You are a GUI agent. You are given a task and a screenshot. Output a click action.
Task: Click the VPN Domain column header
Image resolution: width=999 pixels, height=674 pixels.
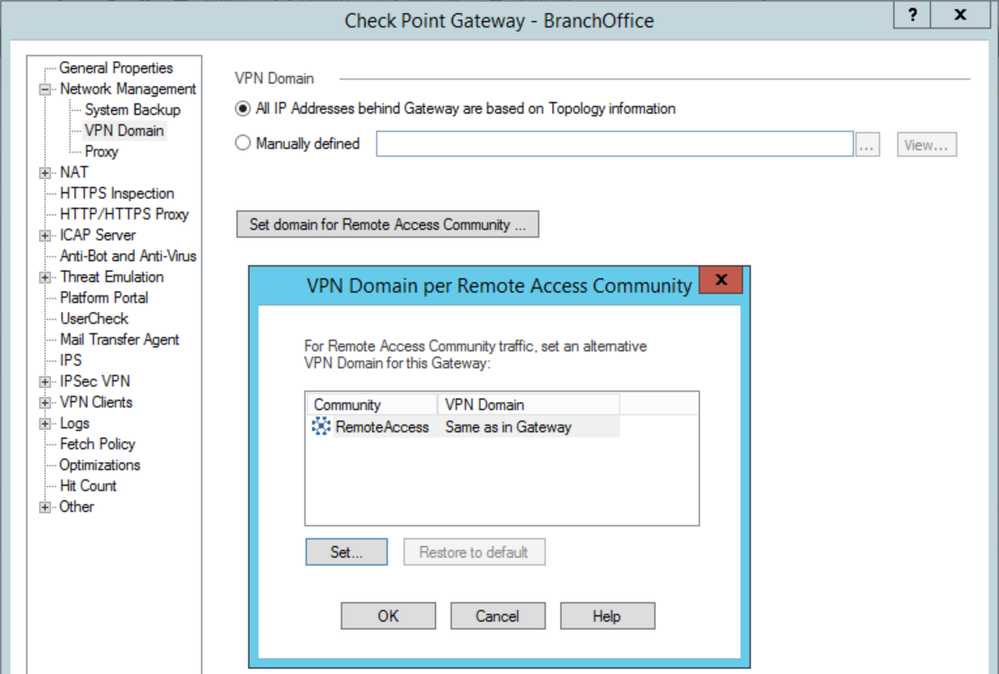[x=528, y=405]
